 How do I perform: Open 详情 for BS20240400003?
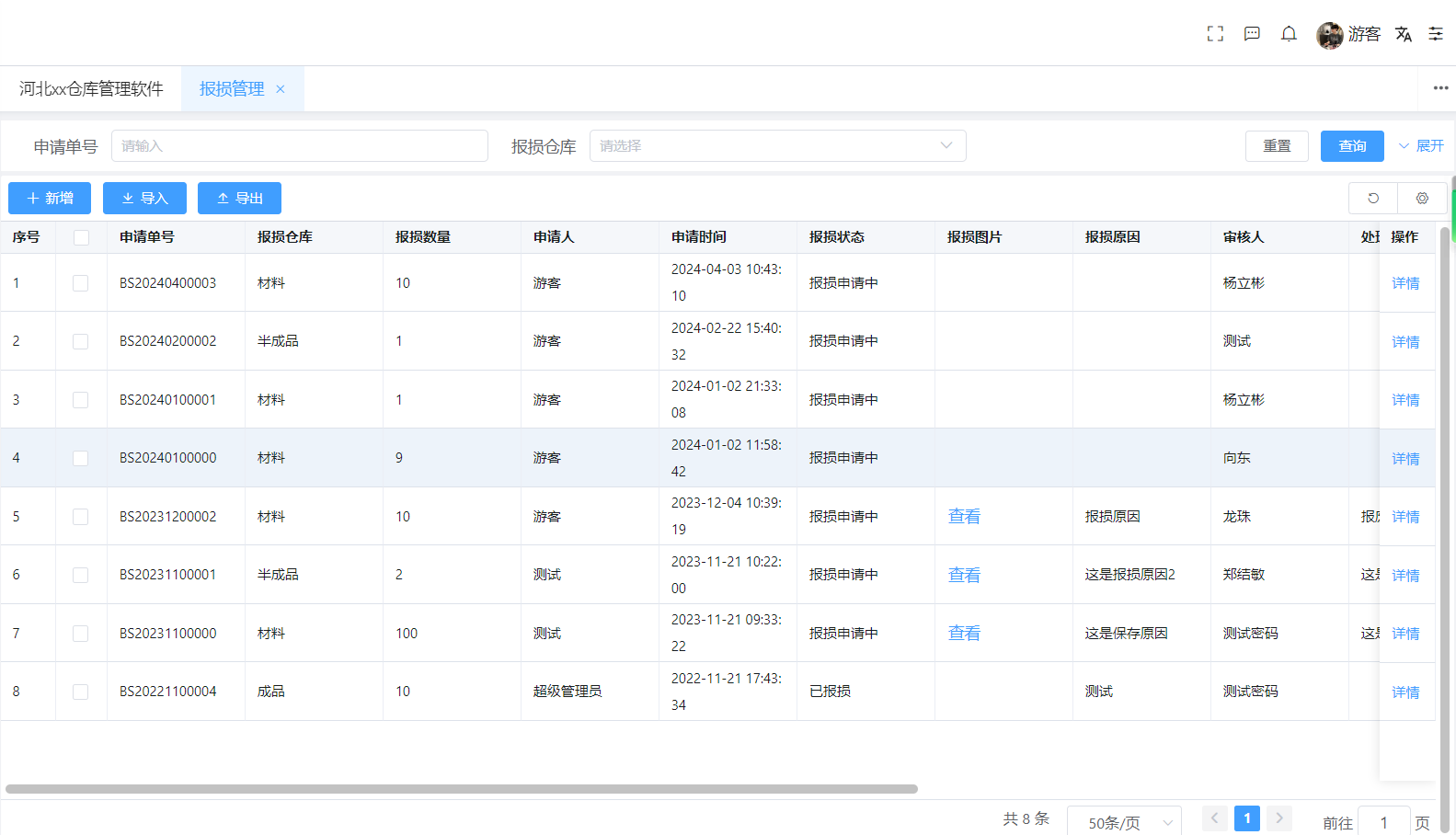[x=1405, y=283]
